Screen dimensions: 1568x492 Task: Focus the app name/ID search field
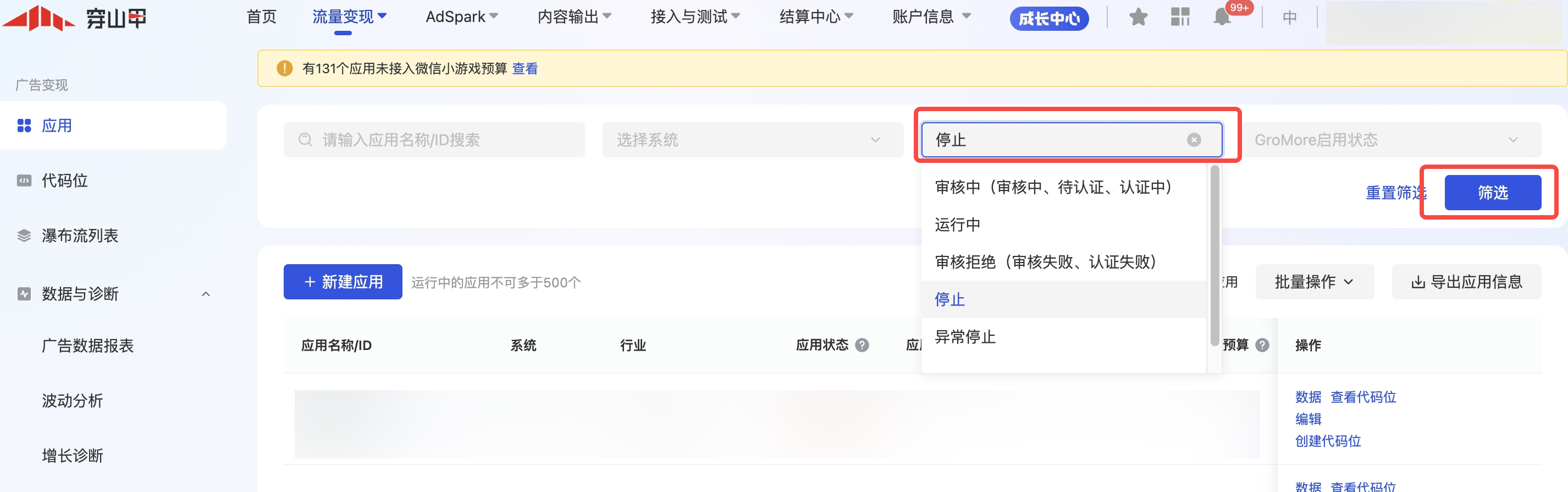point(433,140)
